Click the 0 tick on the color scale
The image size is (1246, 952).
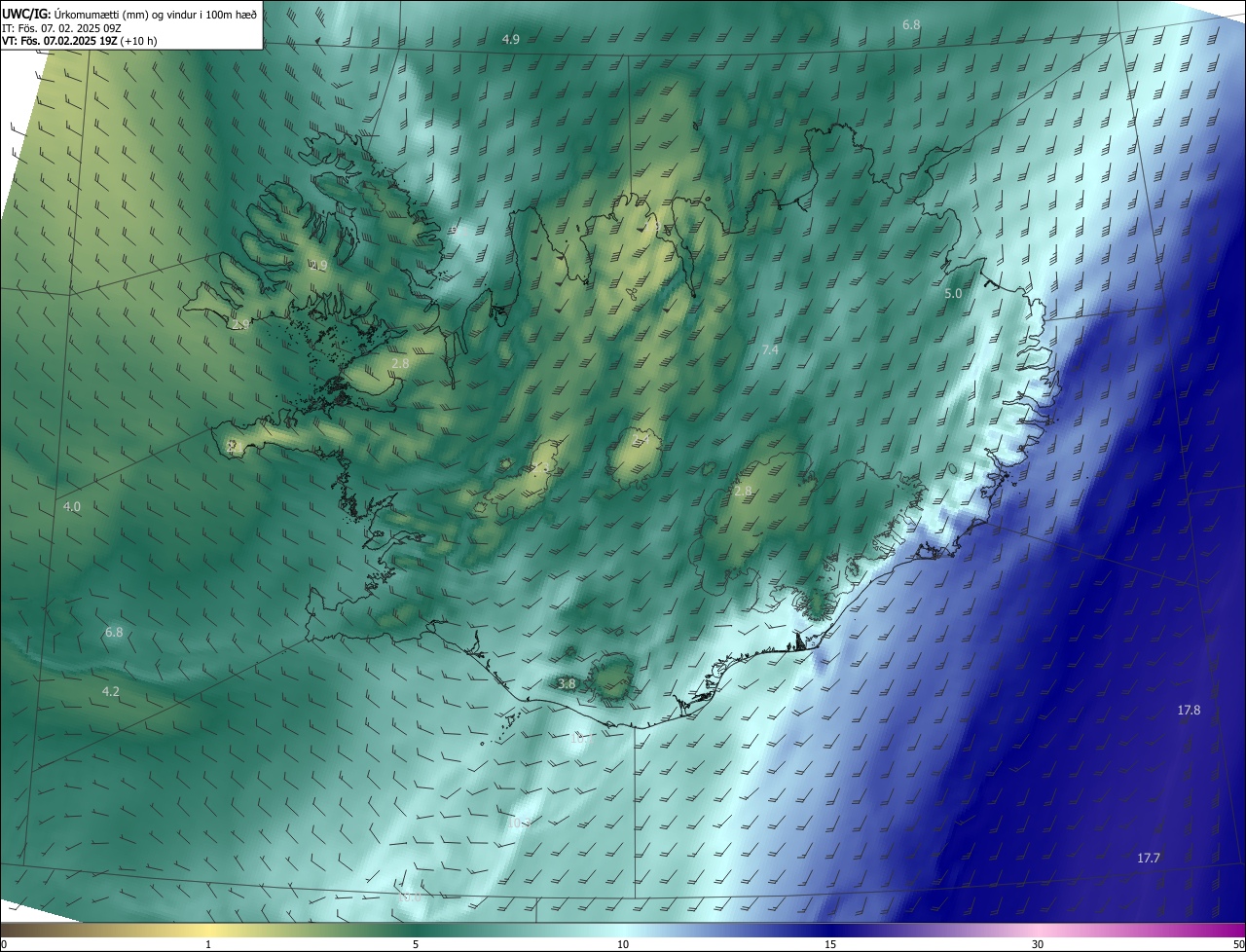point(3,944)
